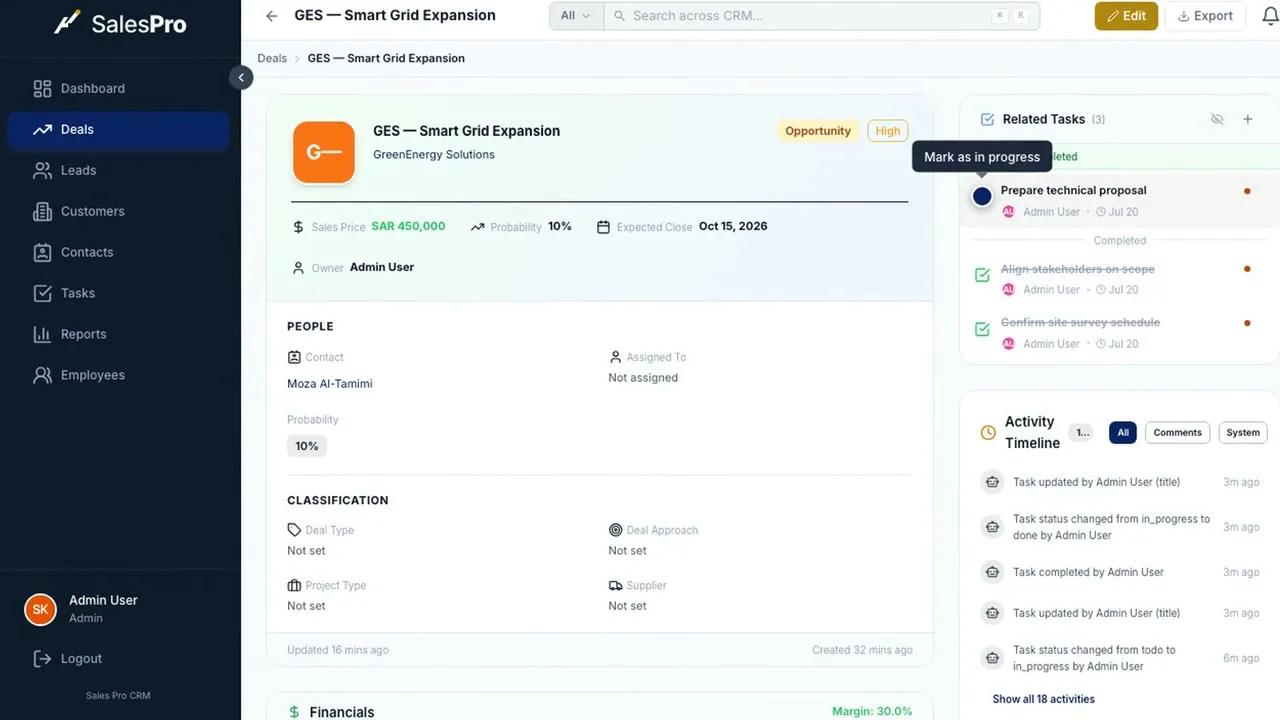Image resolution: width=1280 pixels, height=720 pixels.
Task: Click priority dot on Prepare technical proposal
Action: pyautogui.click(x=1247, y=191)
